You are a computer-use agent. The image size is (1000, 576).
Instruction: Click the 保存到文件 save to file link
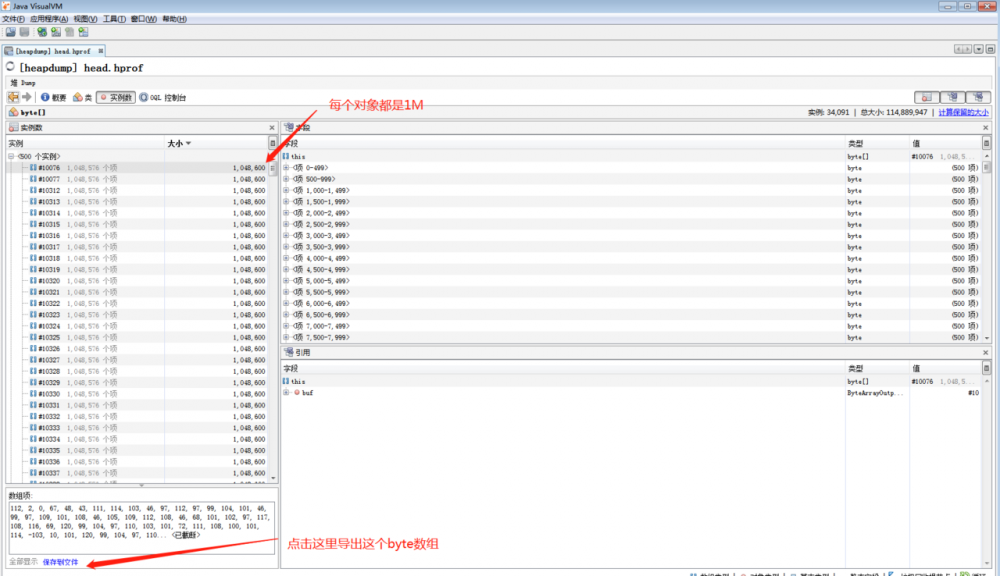pyautogui.click(x=61, y=562)
